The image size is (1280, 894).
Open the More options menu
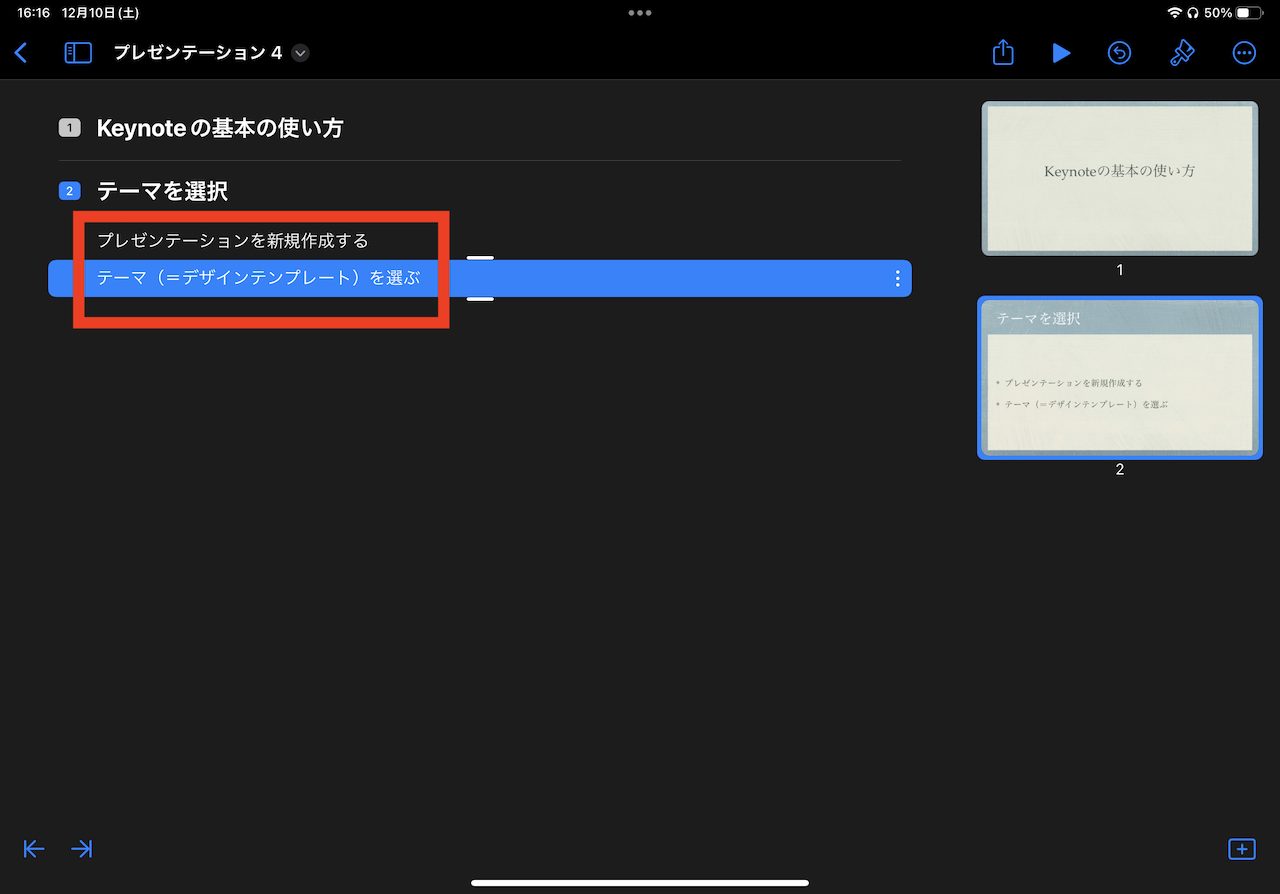1244,53
